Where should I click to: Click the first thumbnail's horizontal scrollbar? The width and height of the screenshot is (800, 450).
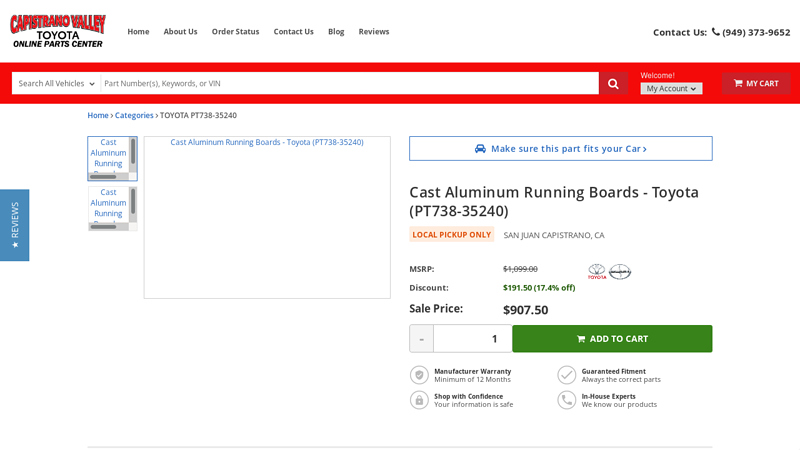click(109, 177)
